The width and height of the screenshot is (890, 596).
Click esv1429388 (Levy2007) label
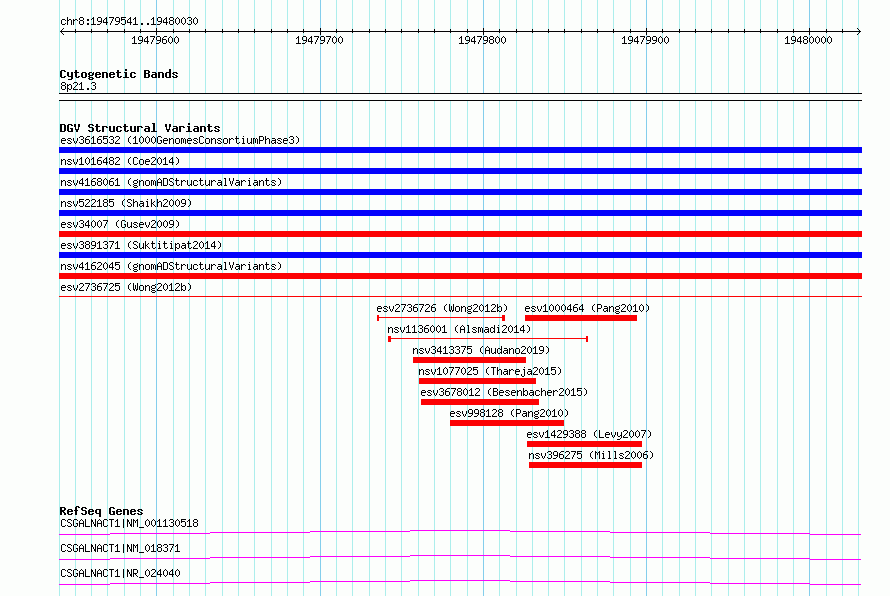pos(589,434)
